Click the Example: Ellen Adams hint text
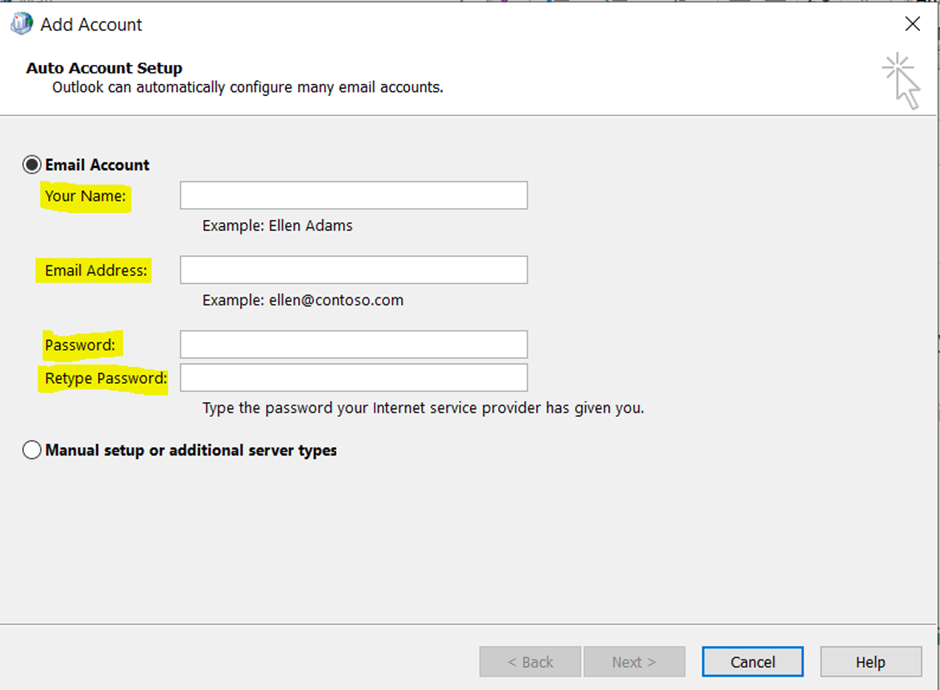Screen dimensions: 940x690 (x=278, y=225)
